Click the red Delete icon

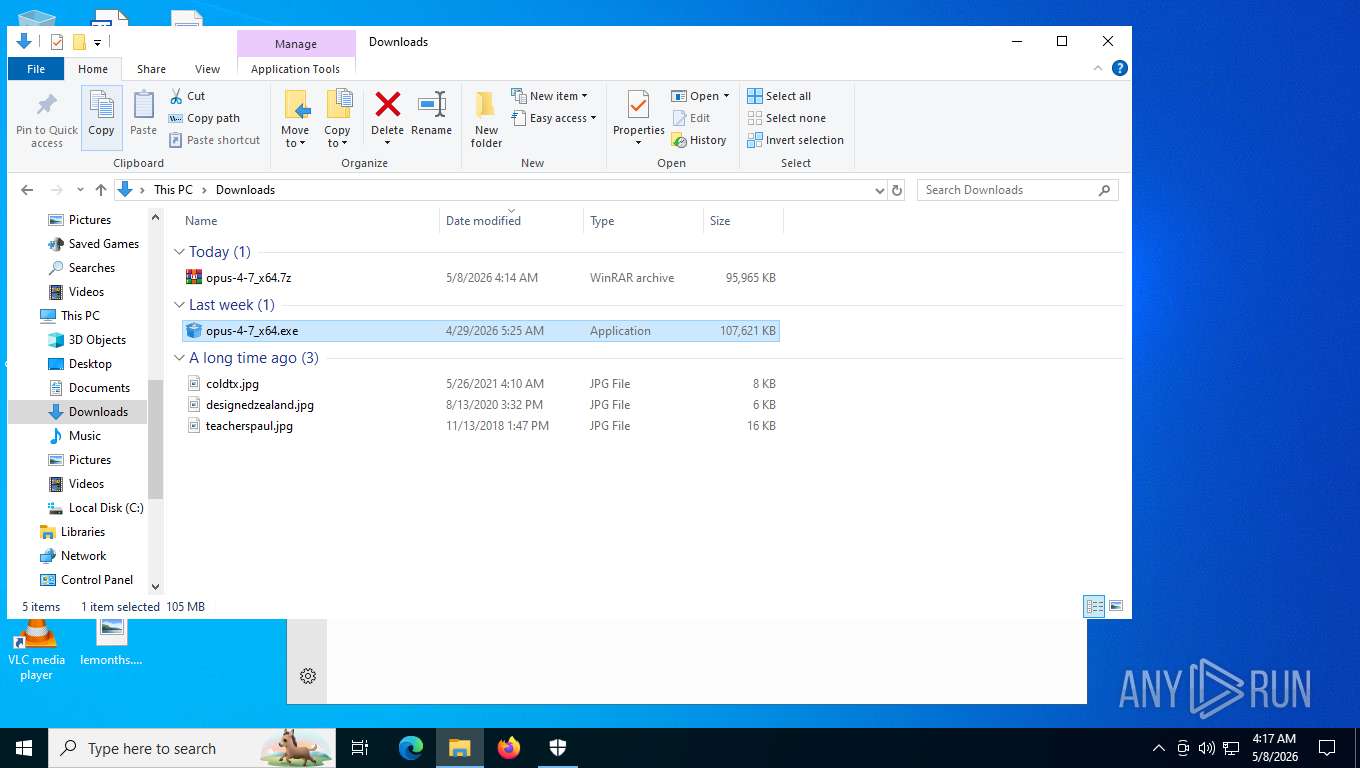pos(387,104)
